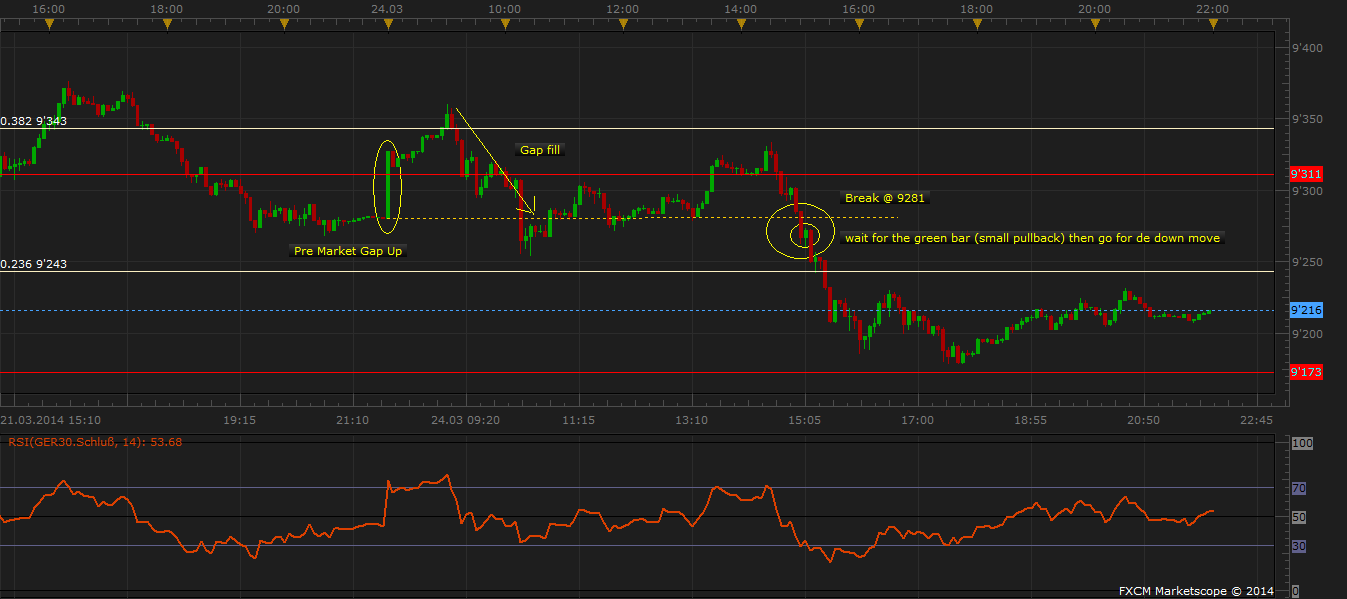Select the 'Gap fill' chart label
Screen dimensions: 1347x599
click(x=541, y=150)
